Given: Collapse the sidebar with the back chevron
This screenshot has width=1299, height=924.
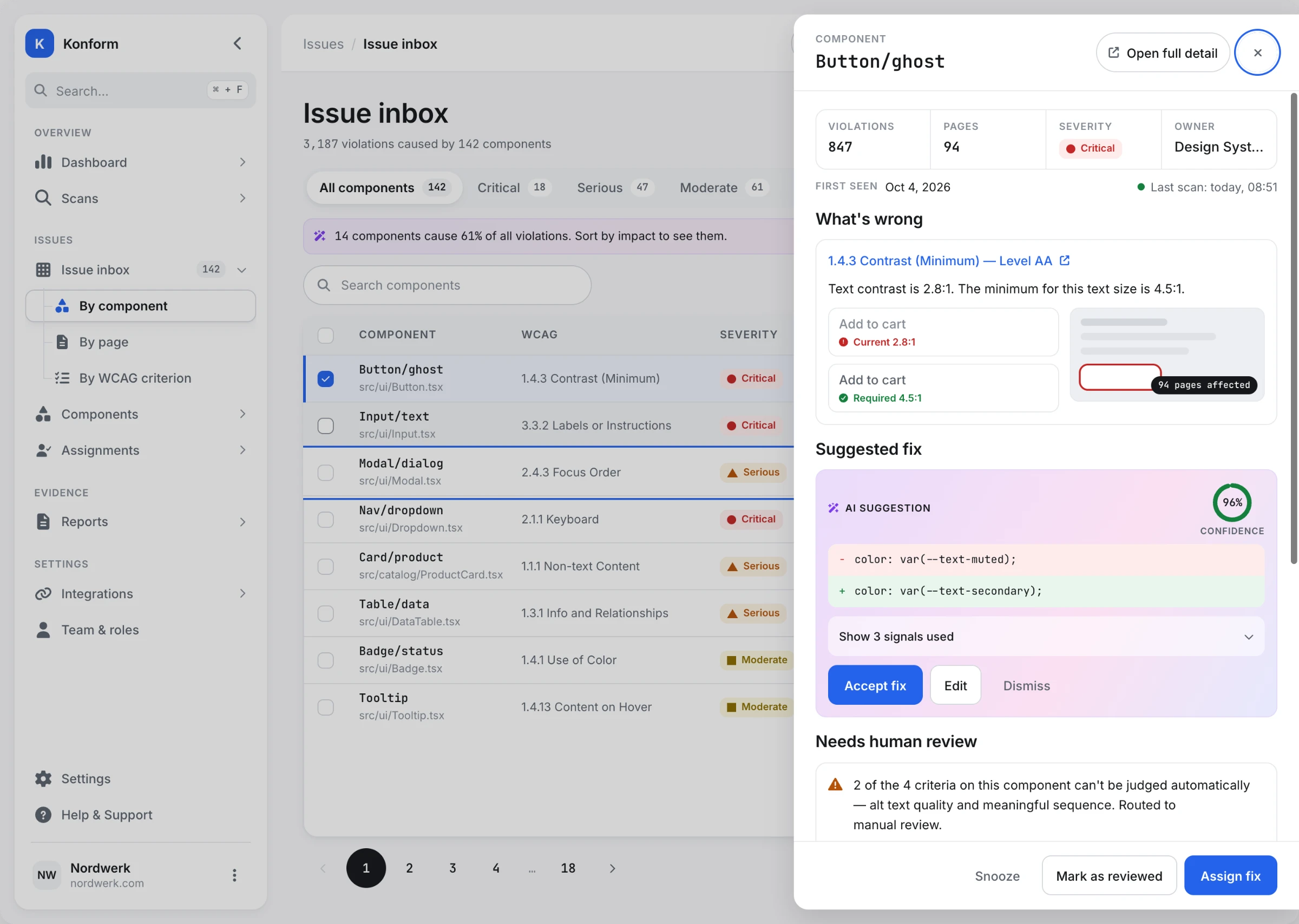Looking at the screenshot, I should point(238,43).
